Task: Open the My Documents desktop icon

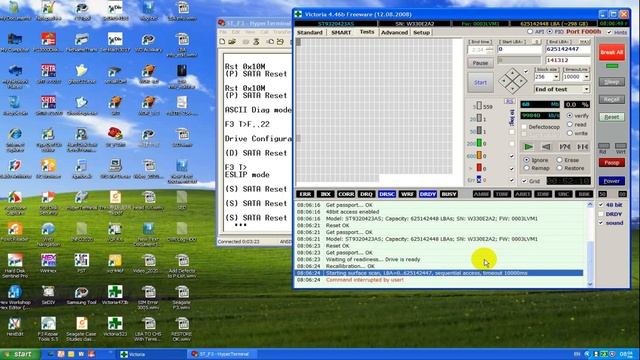Action: pyautogui.click(x=15, y=11)
